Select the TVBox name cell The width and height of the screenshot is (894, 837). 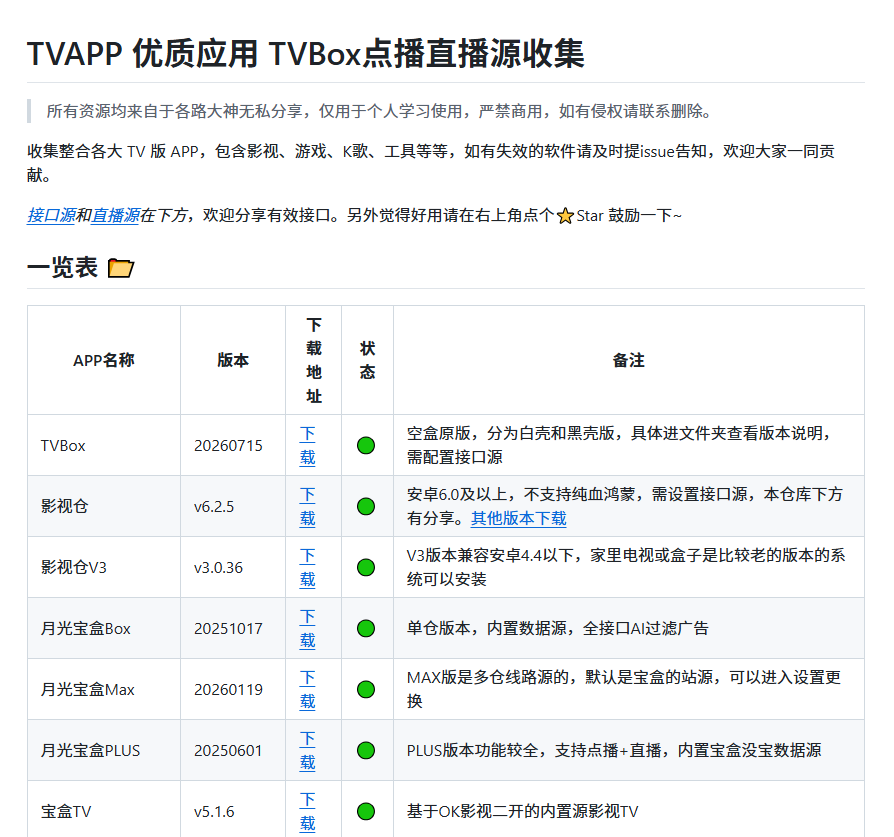(x=104, y=445)
